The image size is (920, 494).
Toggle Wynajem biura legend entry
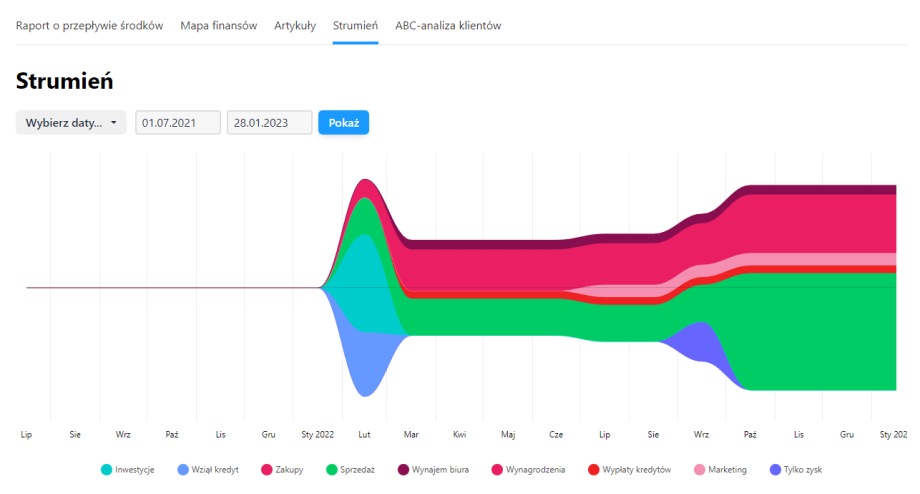429,469
